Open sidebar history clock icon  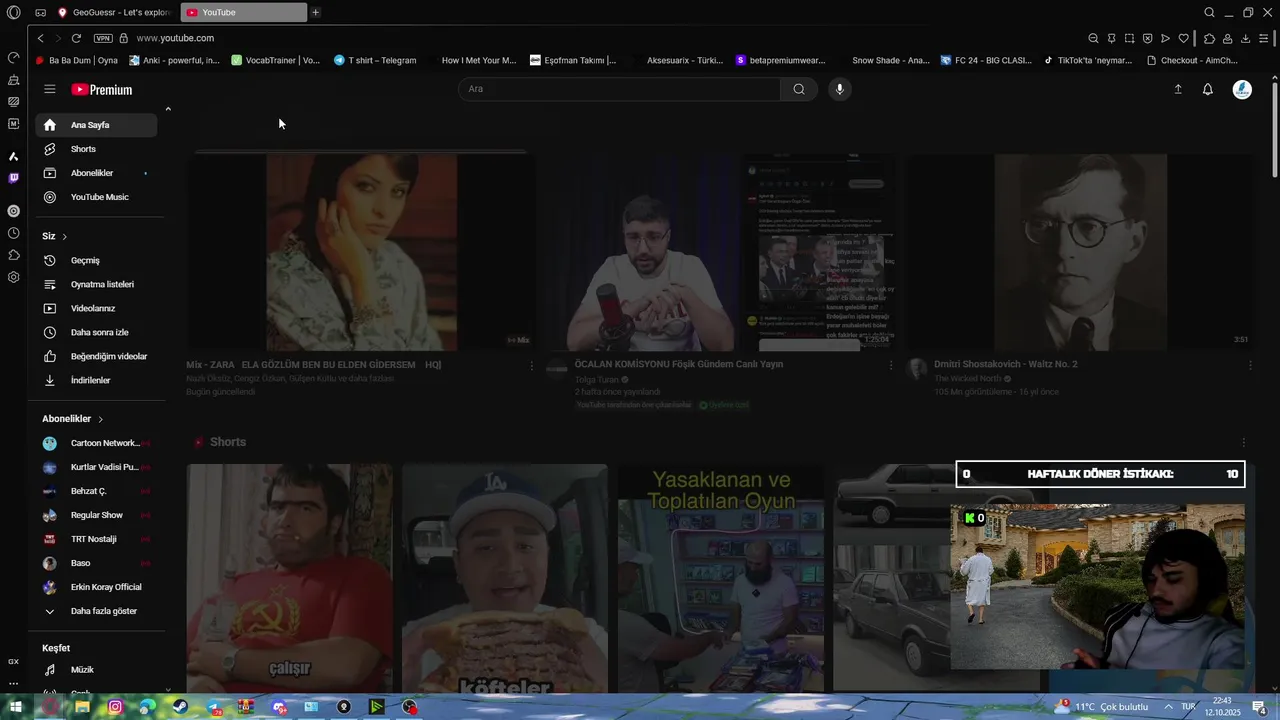pos(13,233)
